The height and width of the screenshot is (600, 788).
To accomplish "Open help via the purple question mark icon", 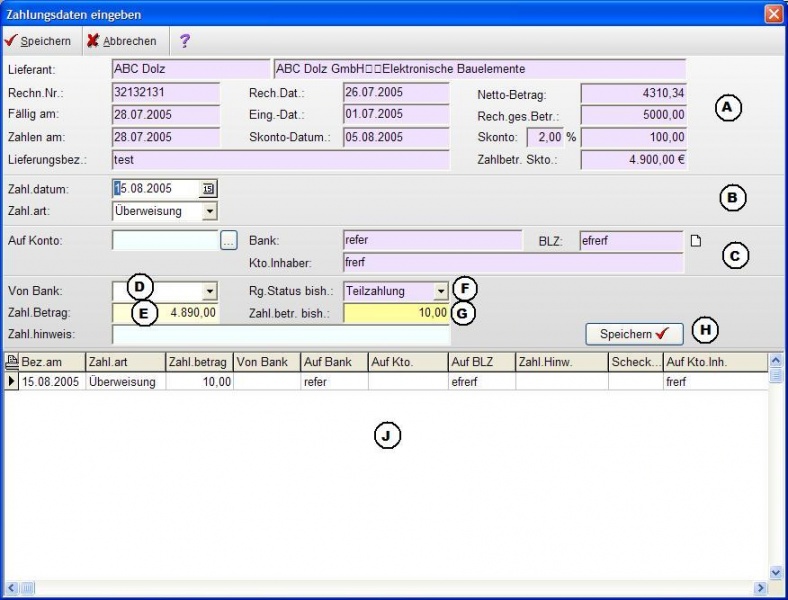I will tap(184, 41).
